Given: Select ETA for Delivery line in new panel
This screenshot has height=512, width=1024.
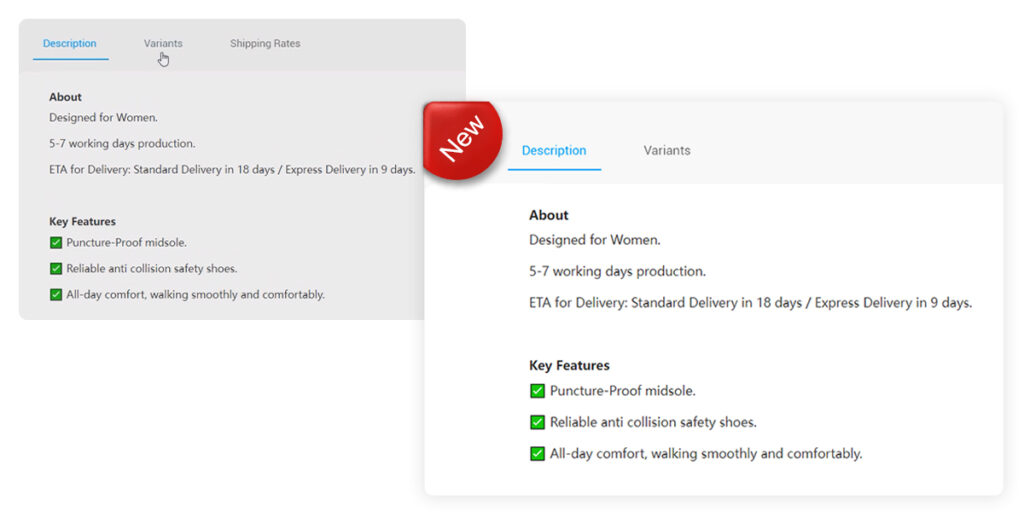Looking at the screenshot, I should (x=750, y=303).
